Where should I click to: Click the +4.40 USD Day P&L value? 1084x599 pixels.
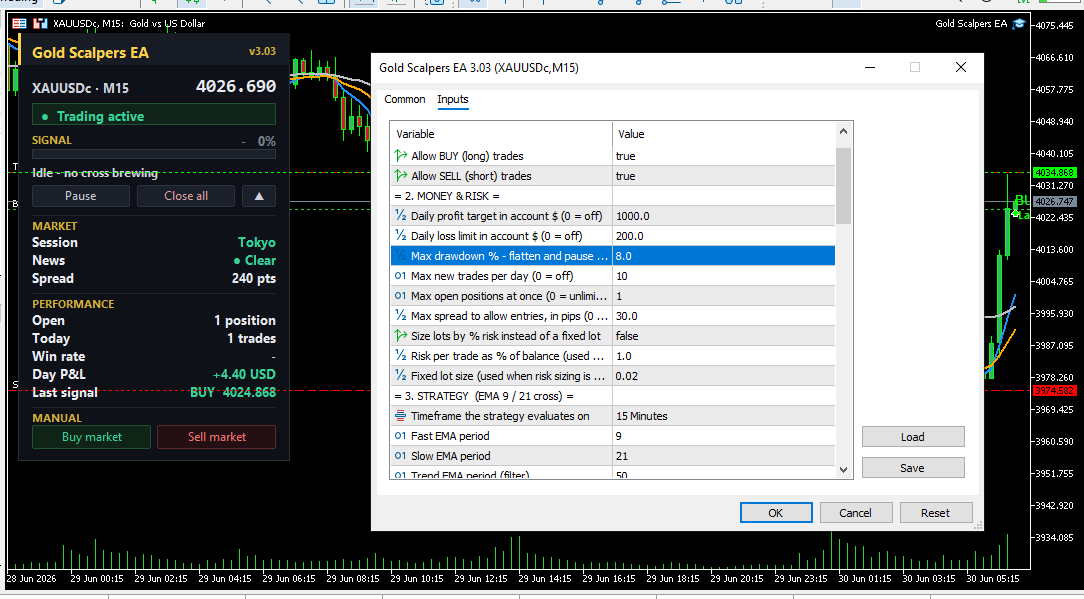coord(244,374)
